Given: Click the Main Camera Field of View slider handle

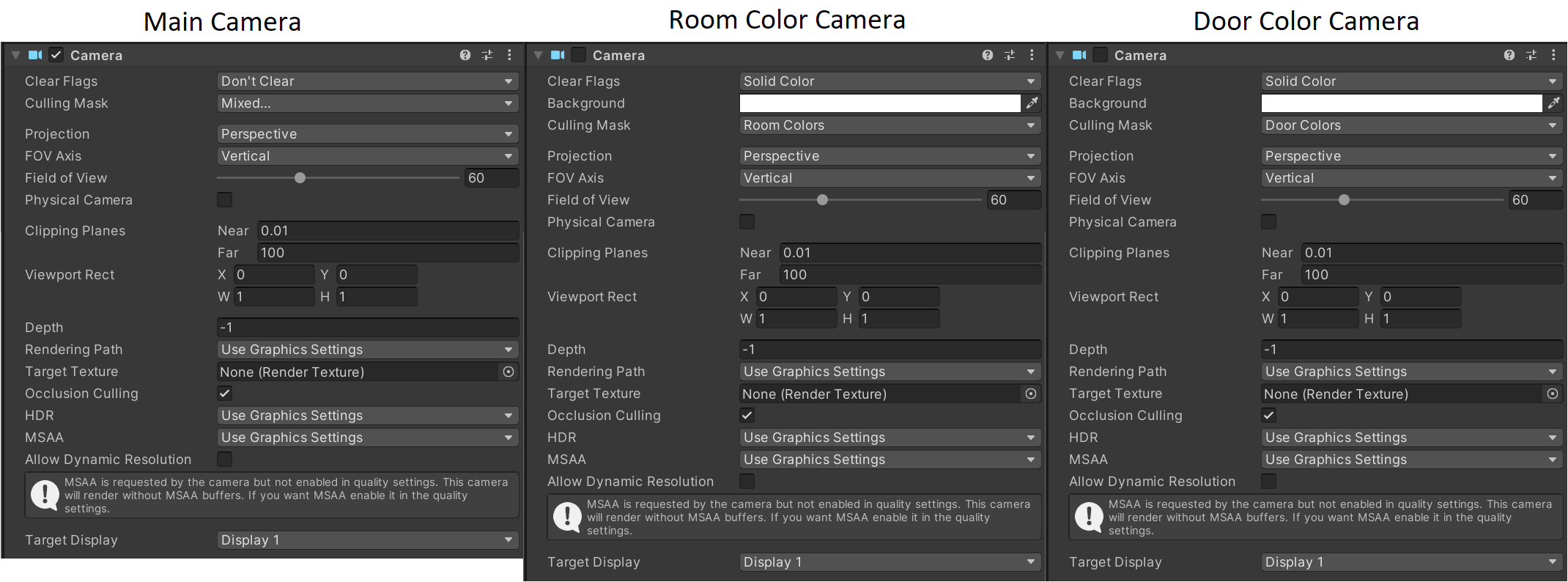Looking at the screenshot, I should (300, 178).
